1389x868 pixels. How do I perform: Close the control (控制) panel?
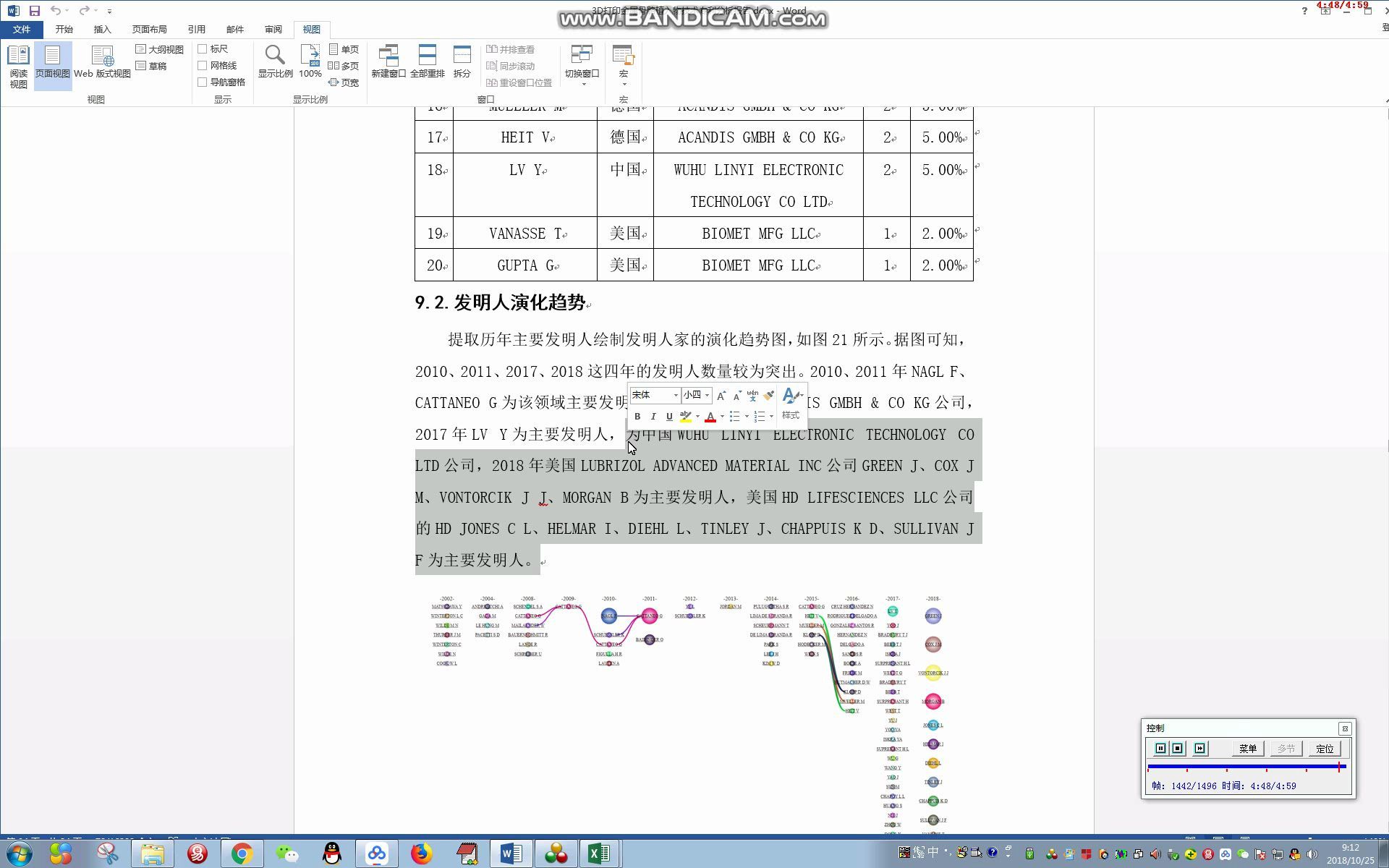(1345, 728)
